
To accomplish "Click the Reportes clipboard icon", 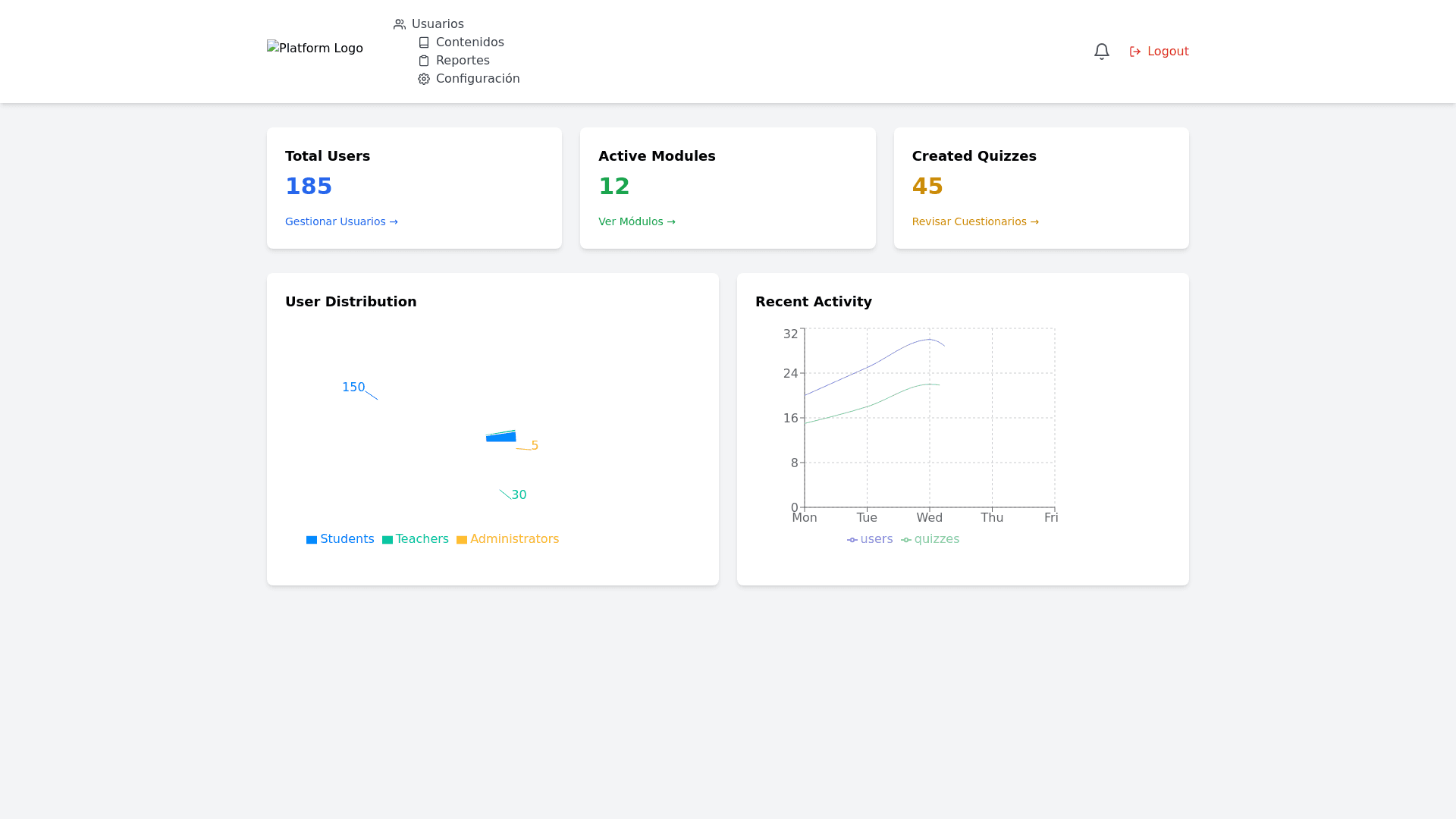I will 424,61.
